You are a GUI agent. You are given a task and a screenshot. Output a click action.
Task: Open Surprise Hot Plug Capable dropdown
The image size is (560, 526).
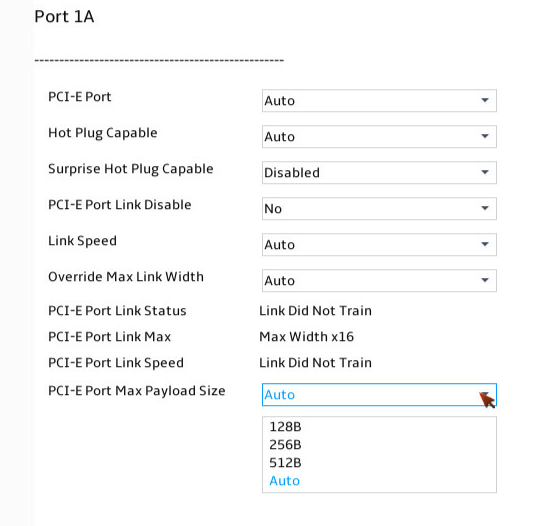point(379,172)
